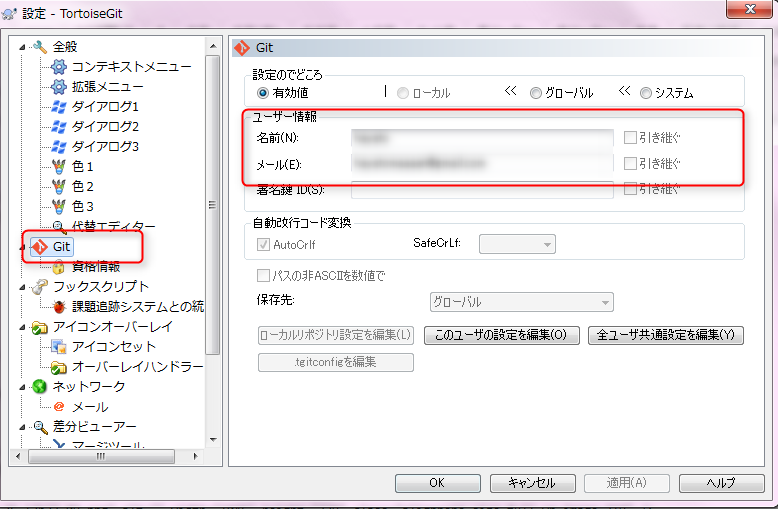
Task: Click the Git diamond icon in tree
Action: (40, 247)
